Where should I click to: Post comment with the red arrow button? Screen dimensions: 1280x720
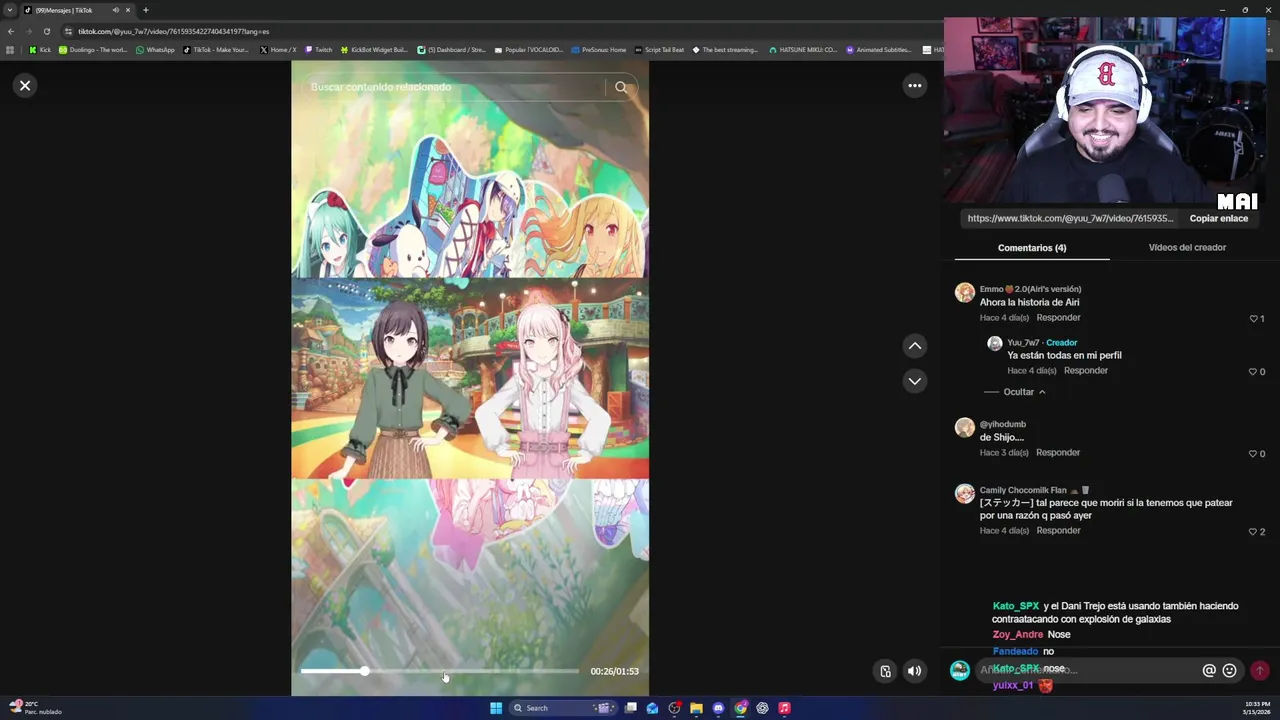tap(1260, 671)
